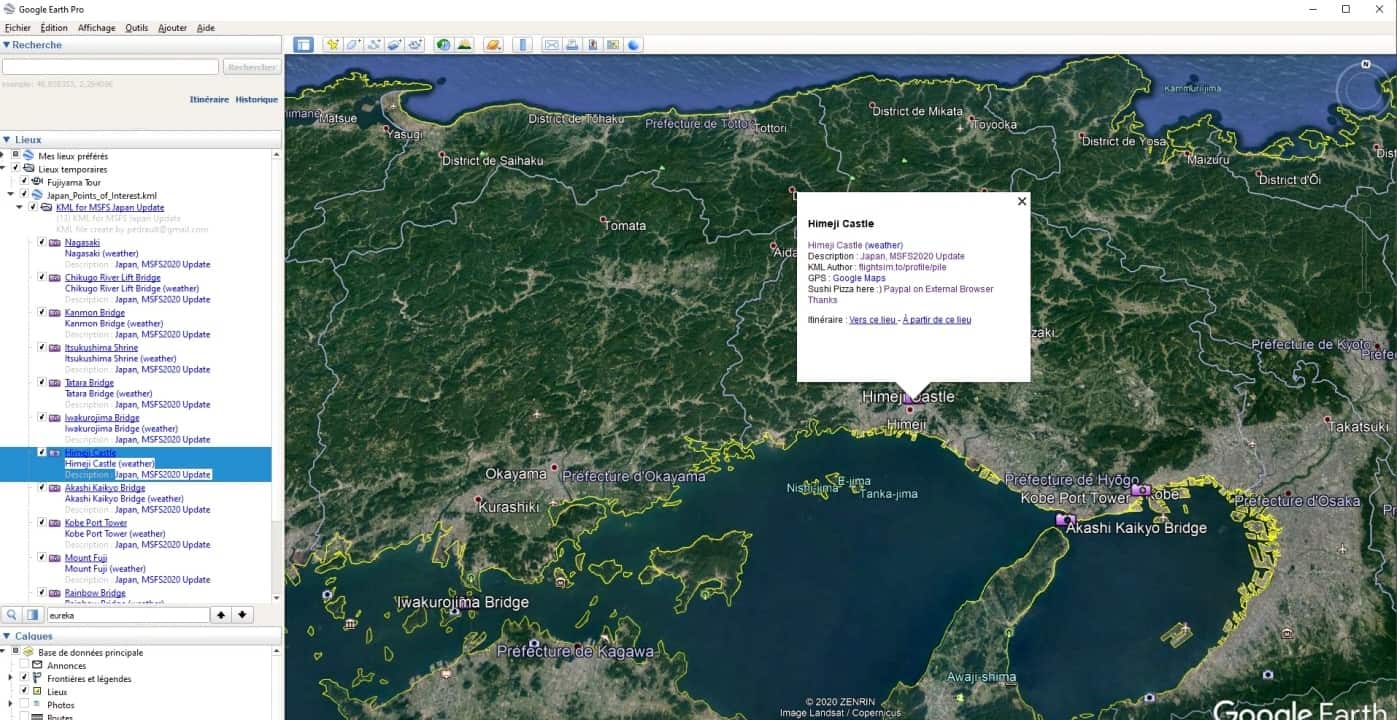Toggle sunlight across the landscape

point(464,45)
